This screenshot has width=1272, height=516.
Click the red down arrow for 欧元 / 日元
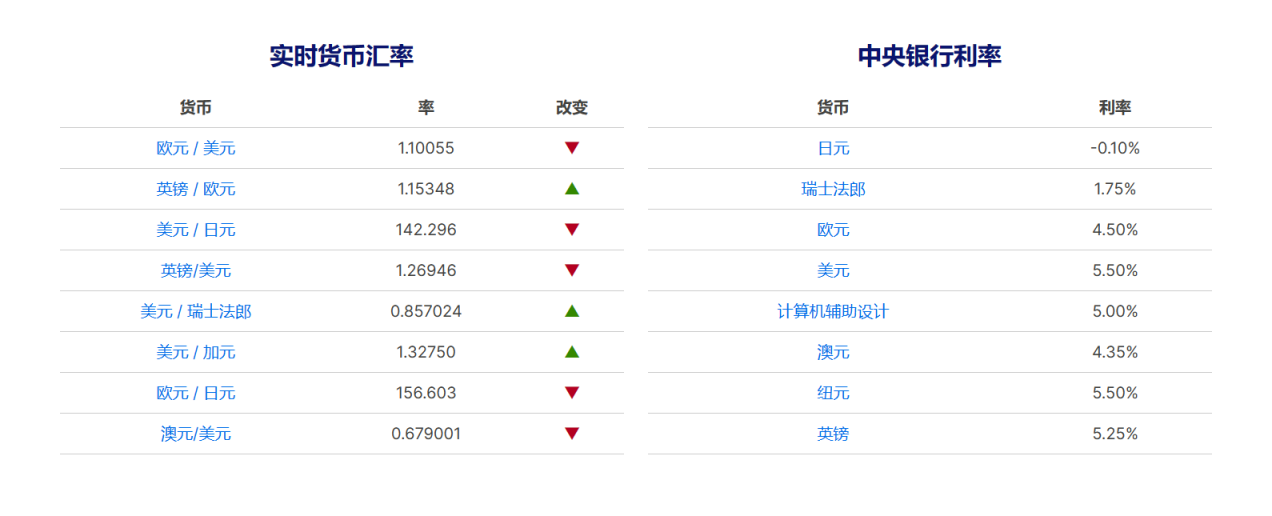[572, 393]
